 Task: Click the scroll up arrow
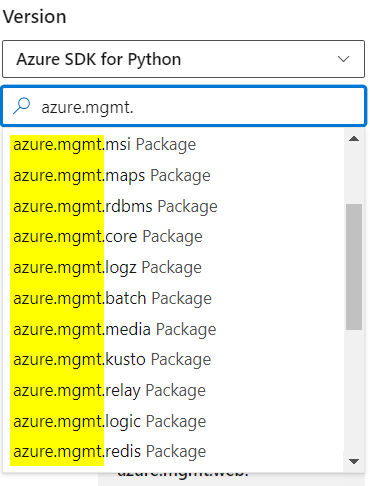coord(354,139)
